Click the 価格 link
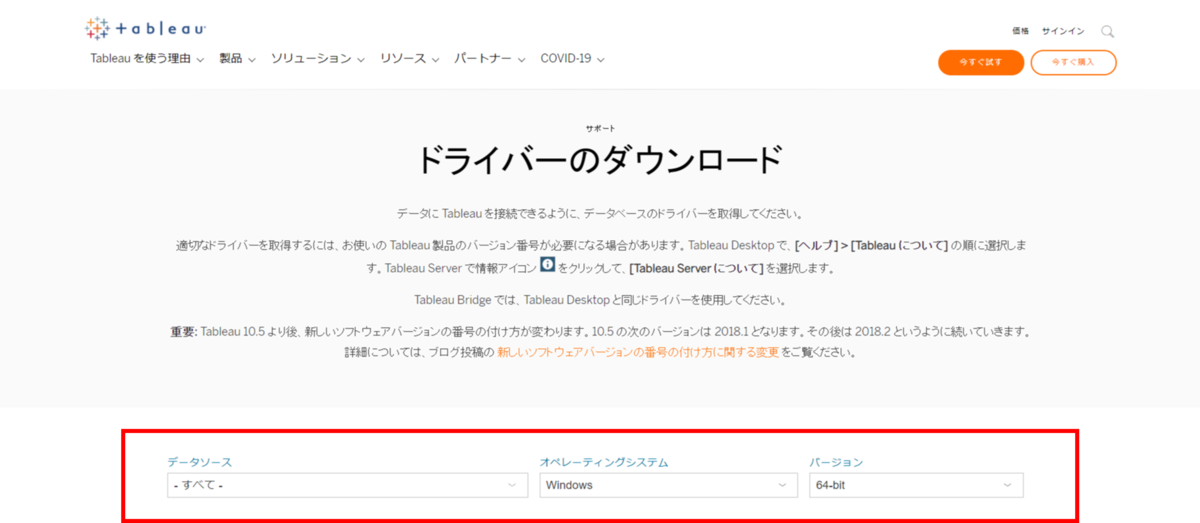 [x=1020, y=31]
